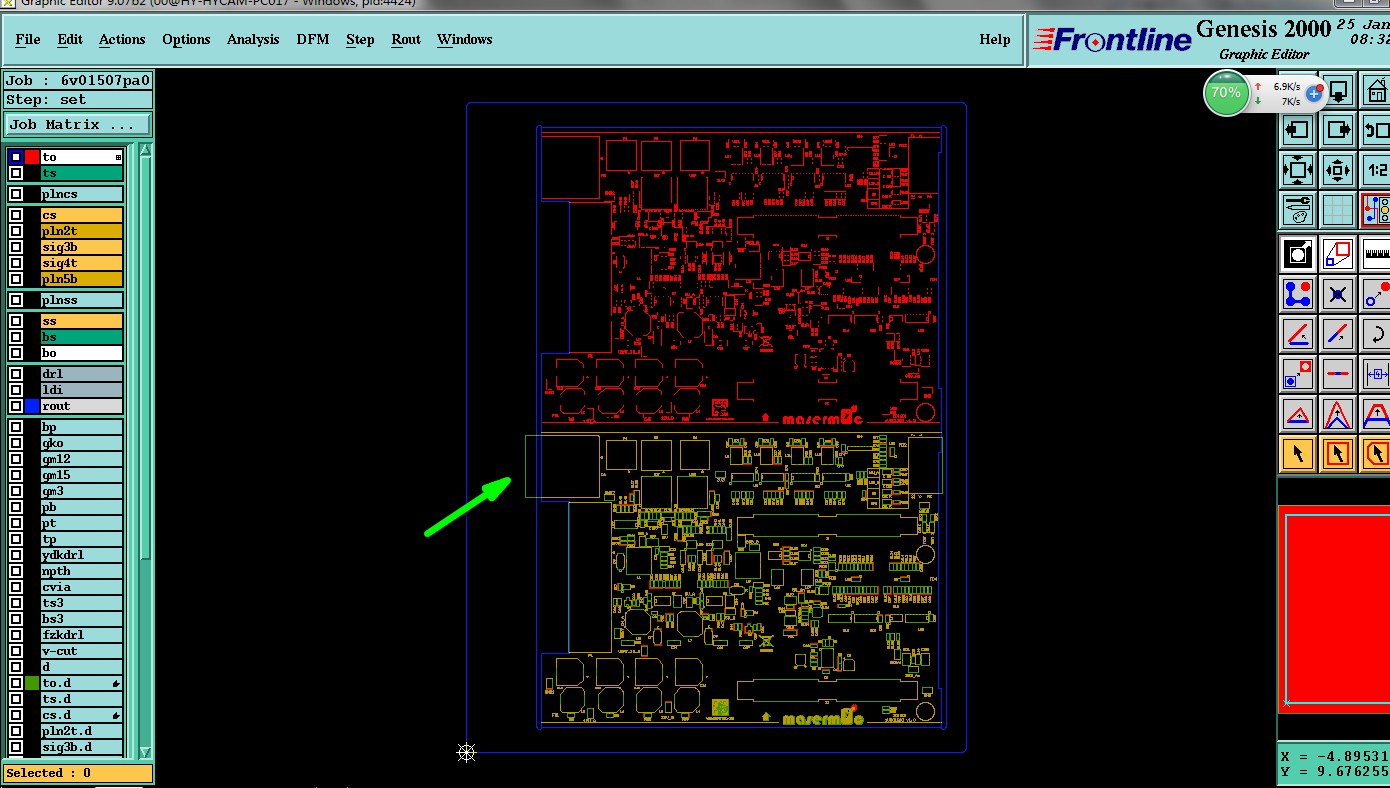Click layer list scrollbar up arrow
The image size is (1390, 788).
pos(145,150)
